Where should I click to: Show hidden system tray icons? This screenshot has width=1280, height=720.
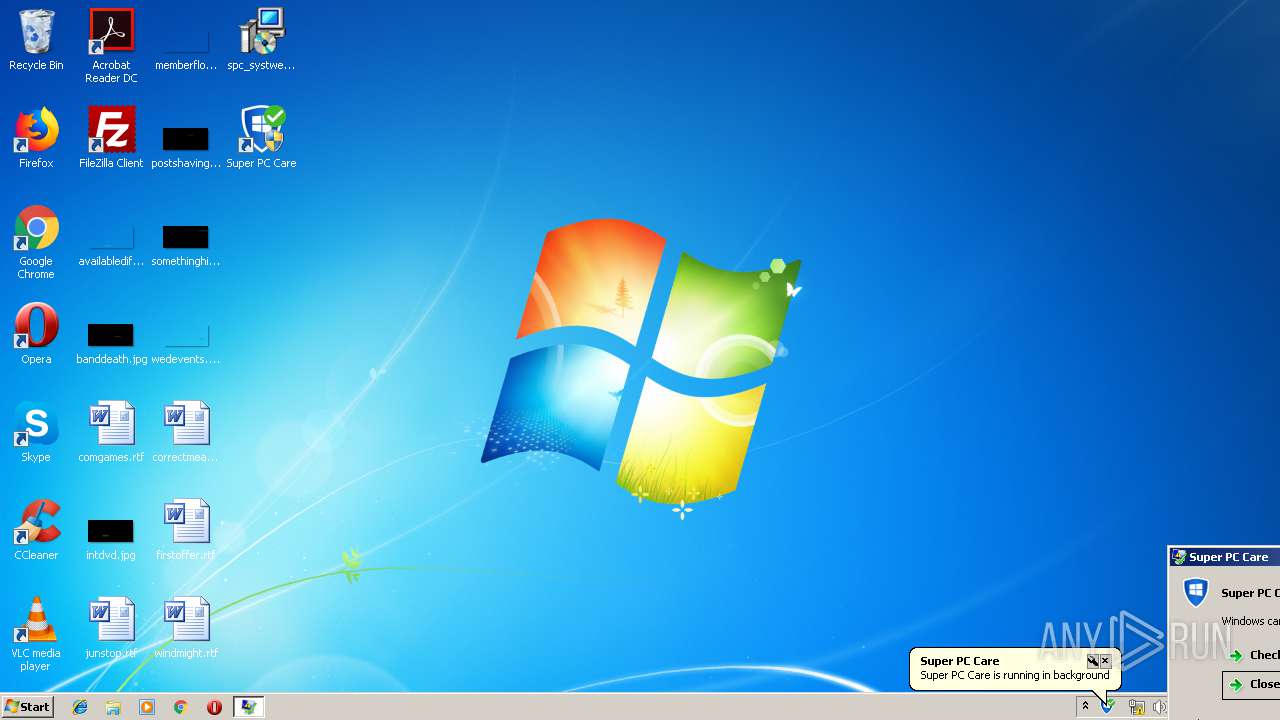pos(1085,707)
